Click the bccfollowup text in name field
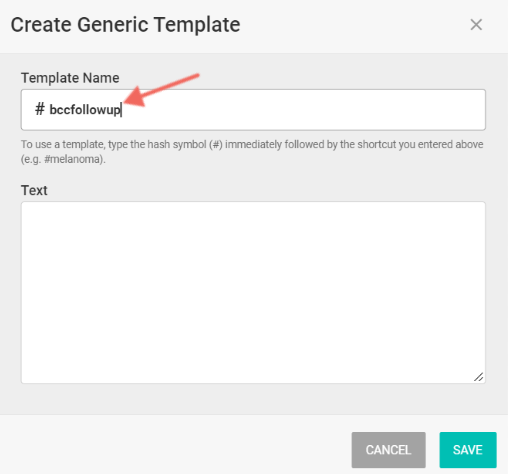The width and height of the screenshot is (508, 474). click(85, 110)
